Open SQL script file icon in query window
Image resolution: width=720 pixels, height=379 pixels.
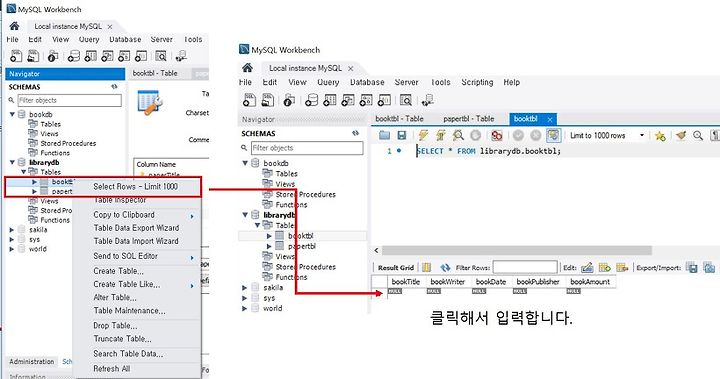click(x=268, y=100)
